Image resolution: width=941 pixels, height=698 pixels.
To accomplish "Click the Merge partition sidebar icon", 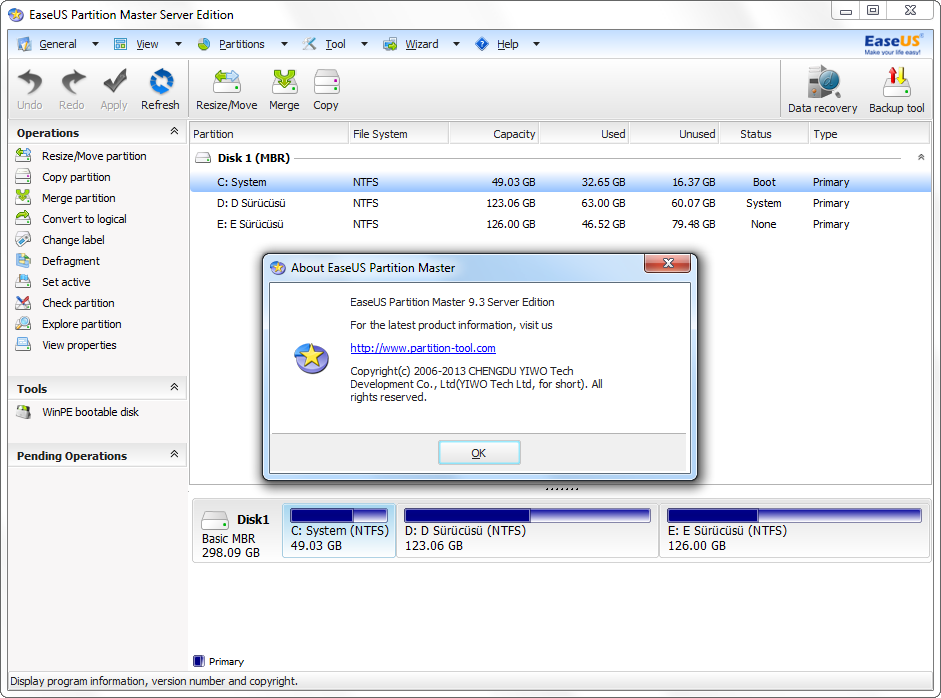I will [23, 197].
